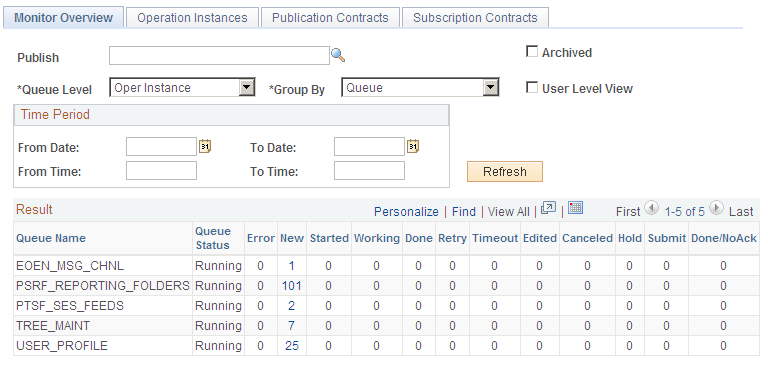Viewport: 768px width, 366px height.
Task: Open the New count 1 for EOEN_MSG_CHNL
Action: pyautogui.click(x=292, y=266)
